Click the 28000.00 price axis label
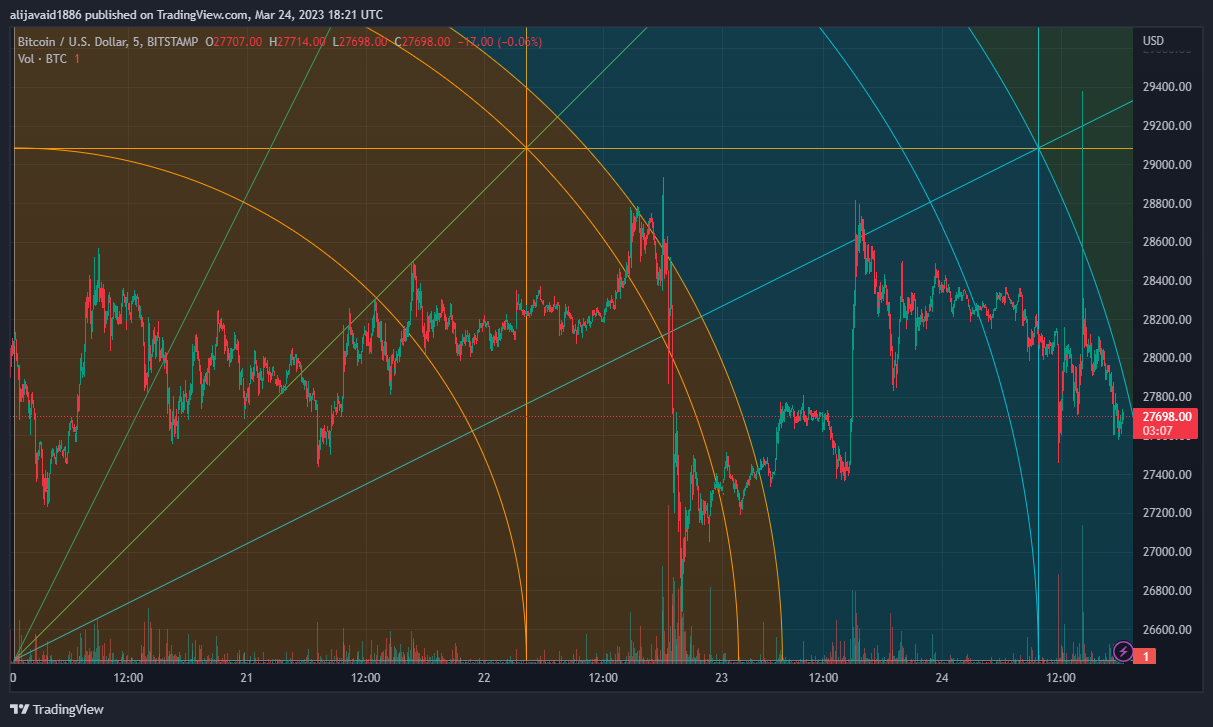Viewport: 1213px width, 727px height. pos(1167,358)
